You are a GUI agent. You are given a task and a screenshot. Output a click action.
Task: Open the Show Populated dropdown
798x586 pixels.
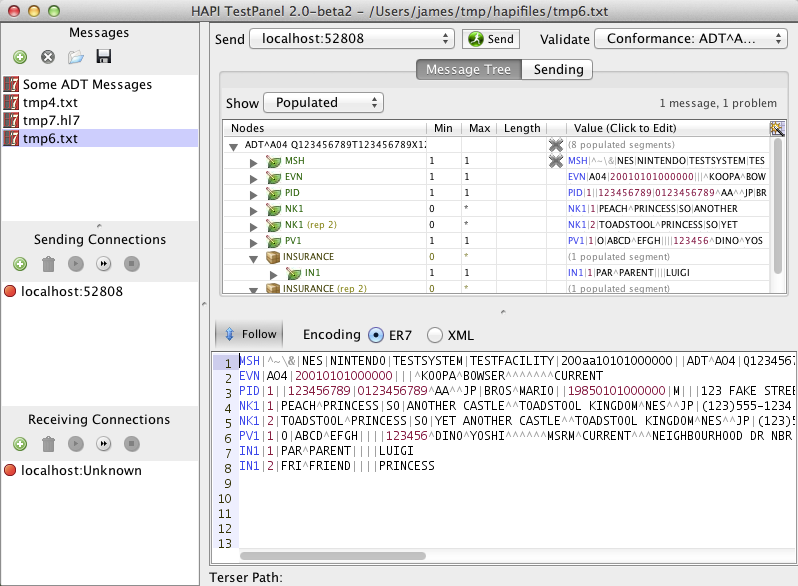[x=323, y=103]
